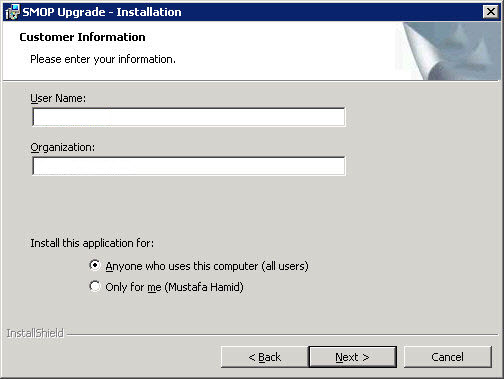Focus the User Name text field
The height and width of the screenshot is (379, 504).
pos(189,117)
